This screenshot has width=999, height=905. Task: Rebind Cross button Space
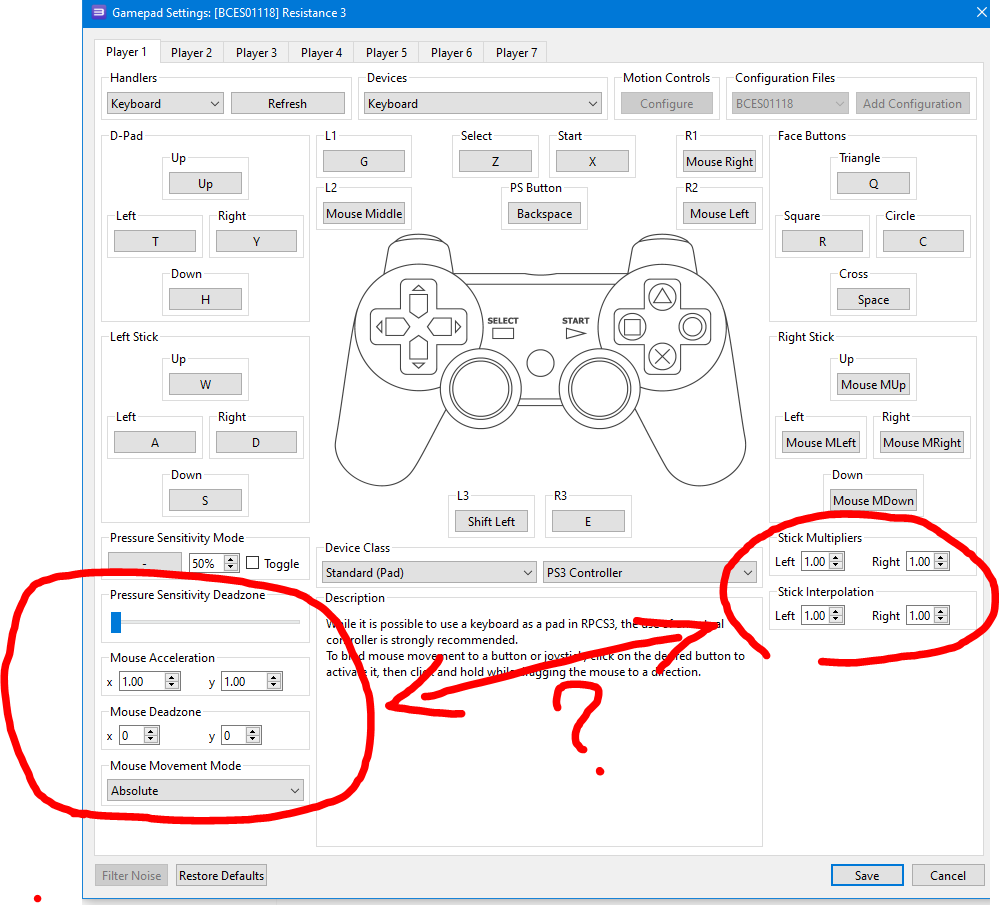[873, 300]
